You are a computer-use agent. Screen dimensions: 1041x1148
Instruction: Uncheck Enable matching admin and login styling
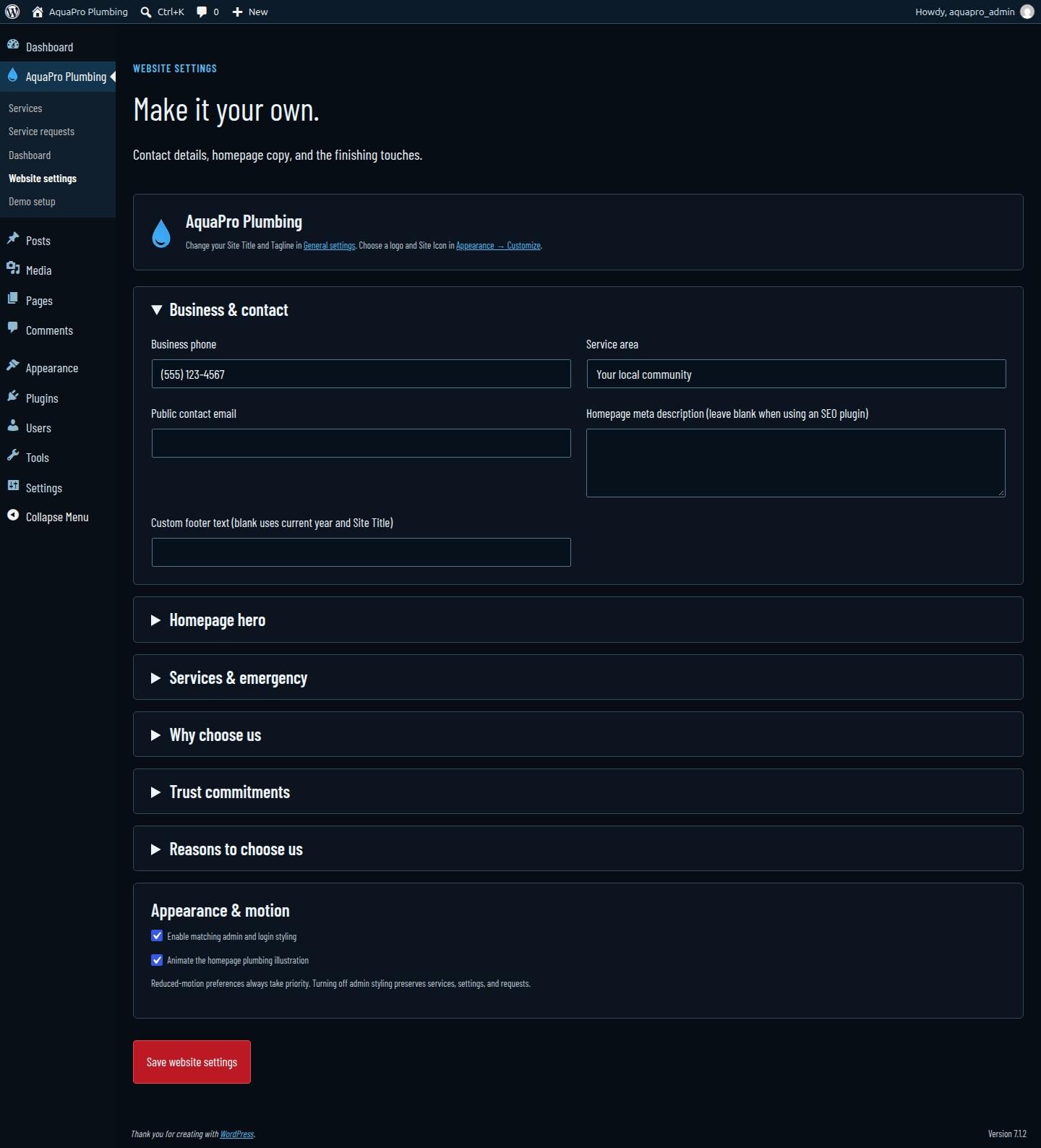(157, 935)
